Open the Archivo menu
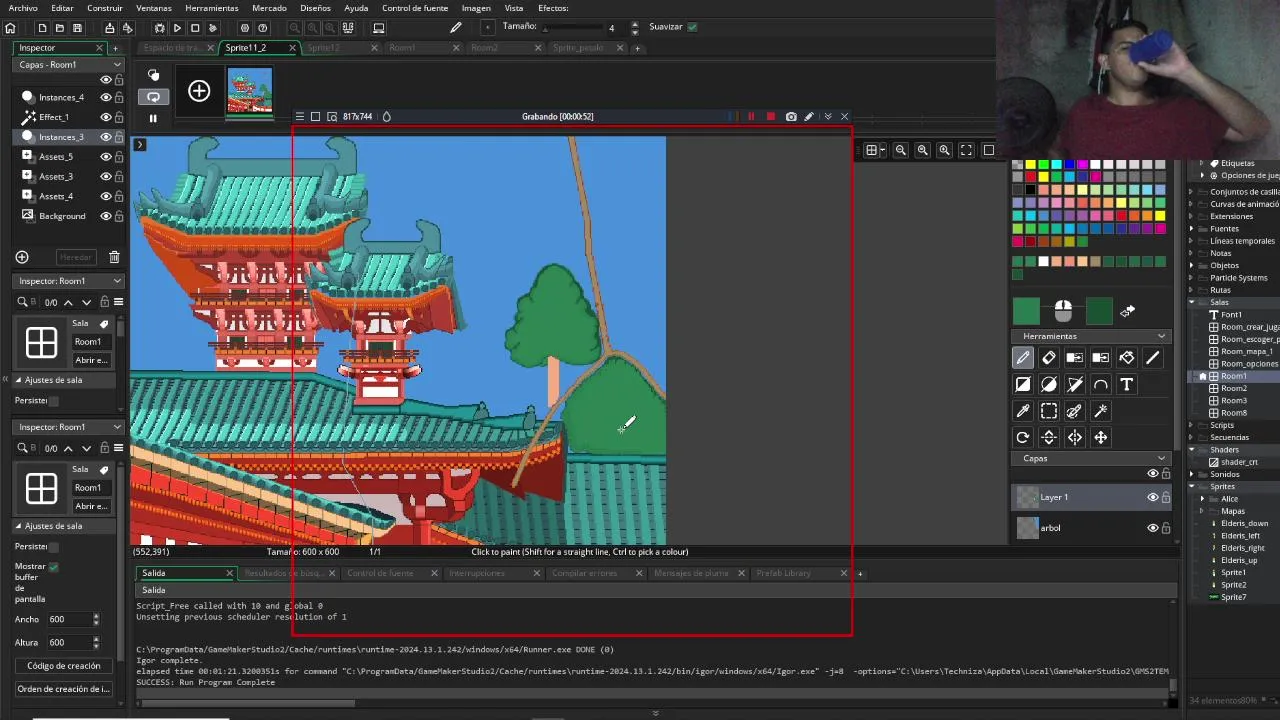 [23, 8]
